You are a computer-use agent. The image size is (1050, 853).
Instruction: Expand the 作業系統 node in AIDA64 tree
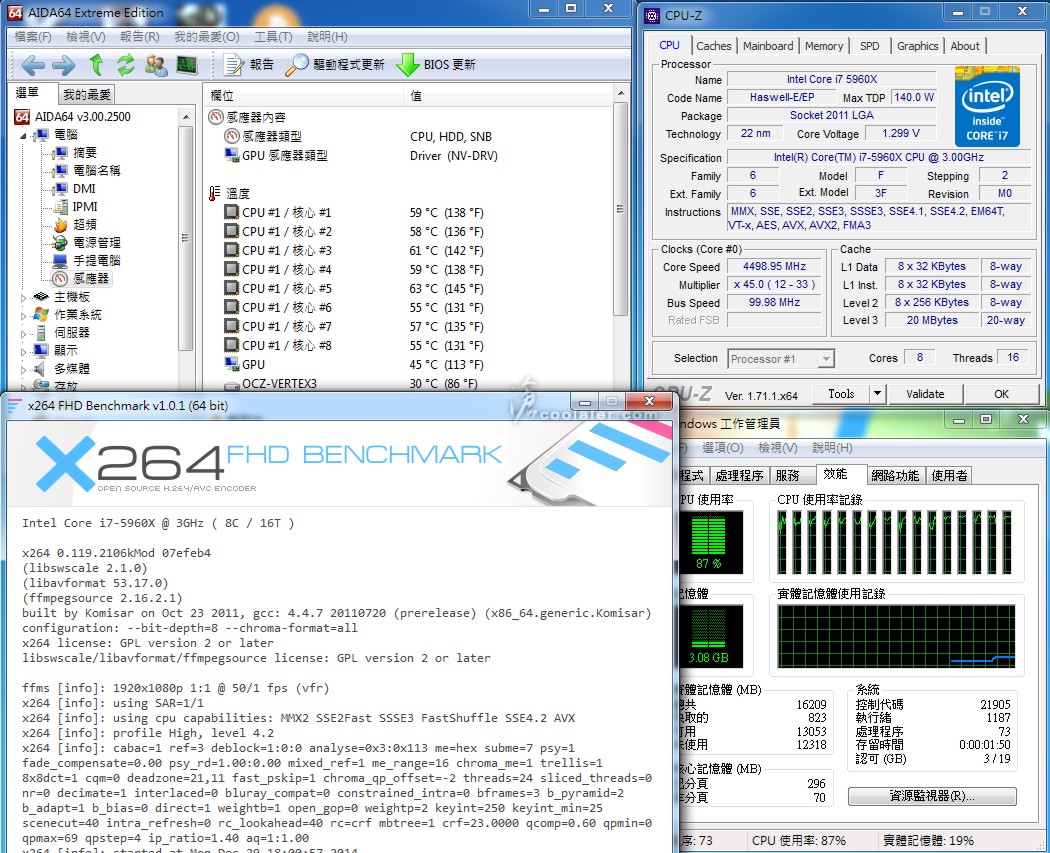[x=23, y=315]
